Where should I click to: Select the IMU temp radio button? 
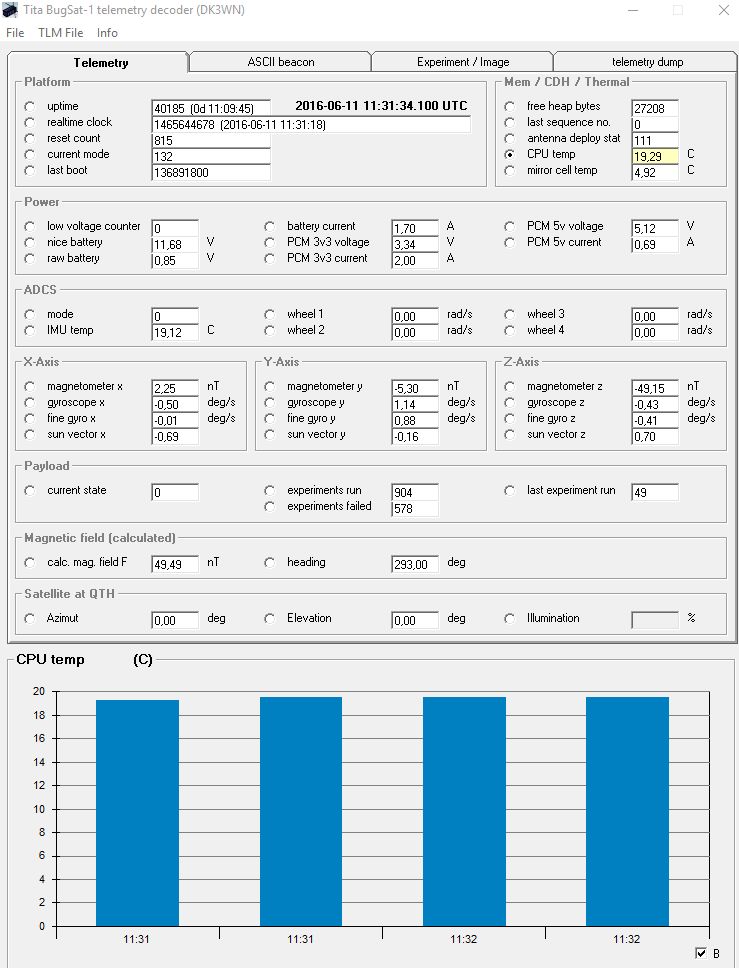point(30,330)
